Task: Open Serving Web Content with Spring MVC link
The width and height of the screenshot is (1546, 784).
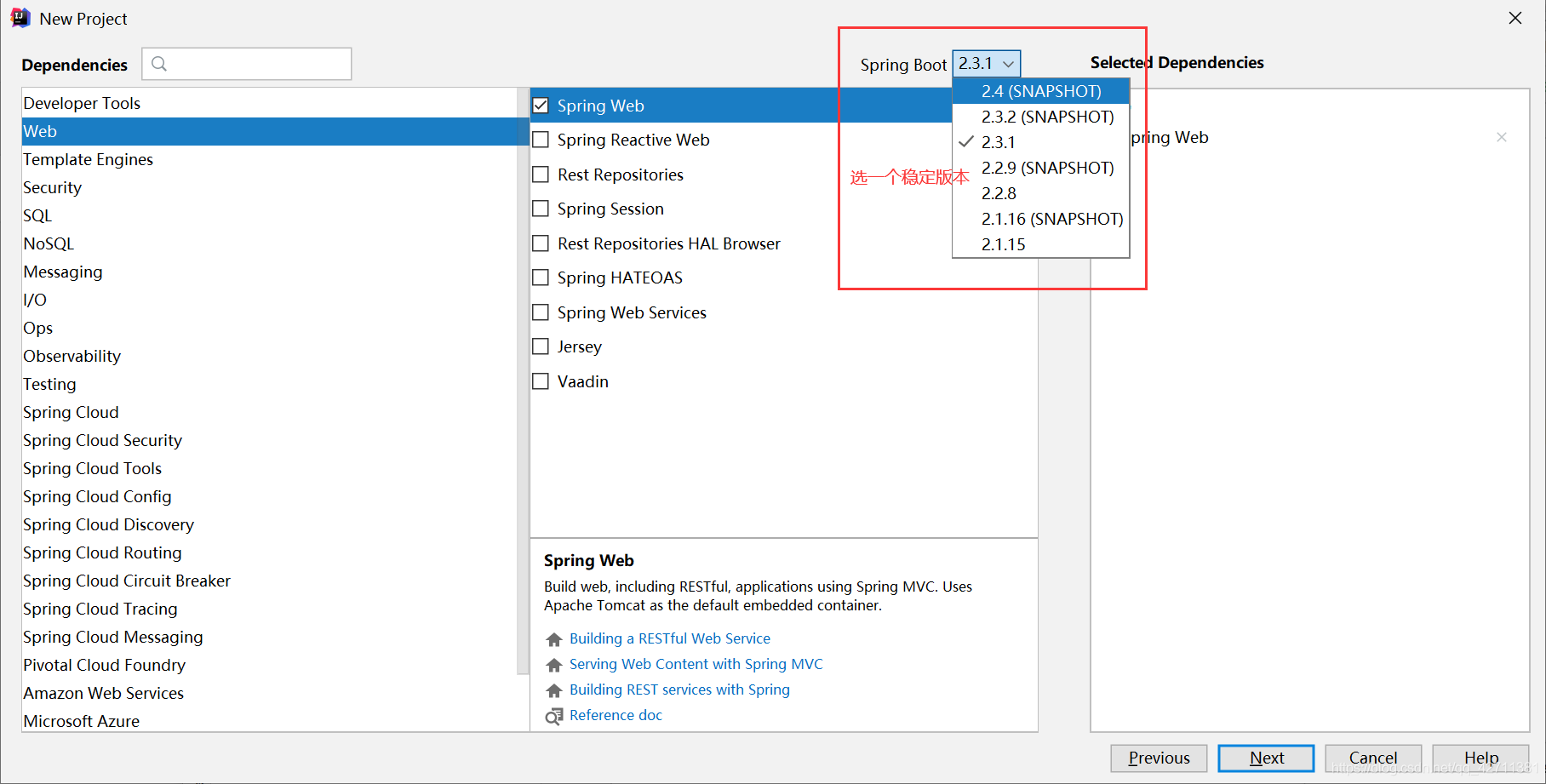Action: pyautogui.click(x=696, y=664)
